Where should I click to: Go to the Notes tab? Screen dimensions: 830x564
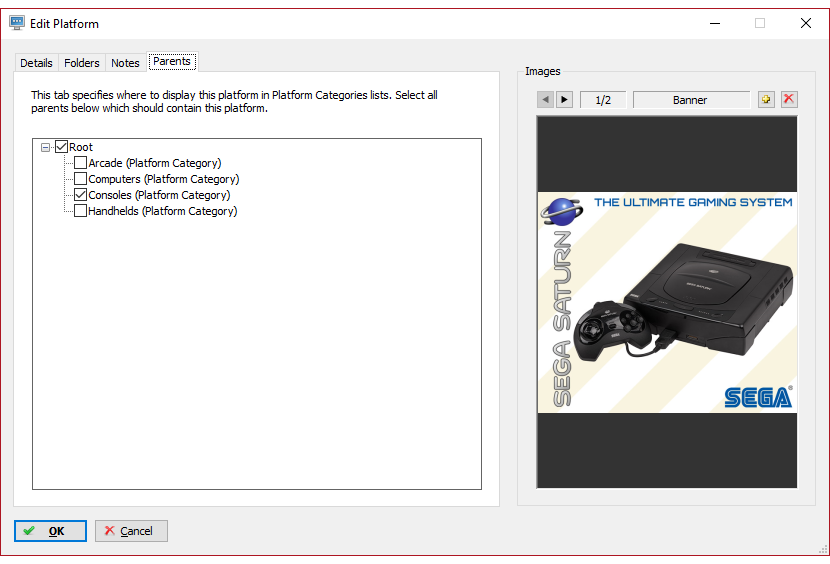click(x=125, y=63)
